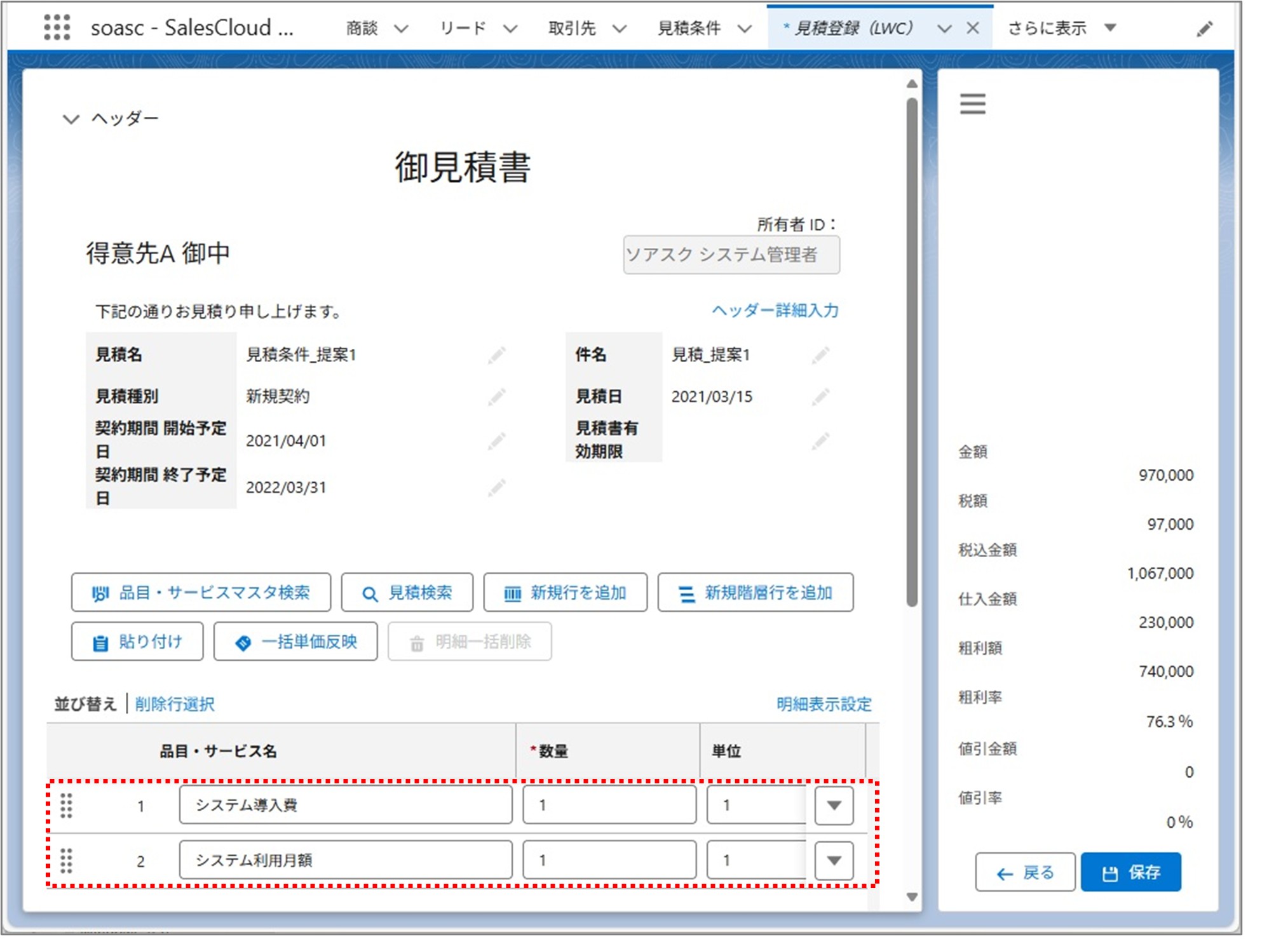This screenshot has width=1288, height=939.
Task: Click the 数量 input field of row 1
Action: 608,805
